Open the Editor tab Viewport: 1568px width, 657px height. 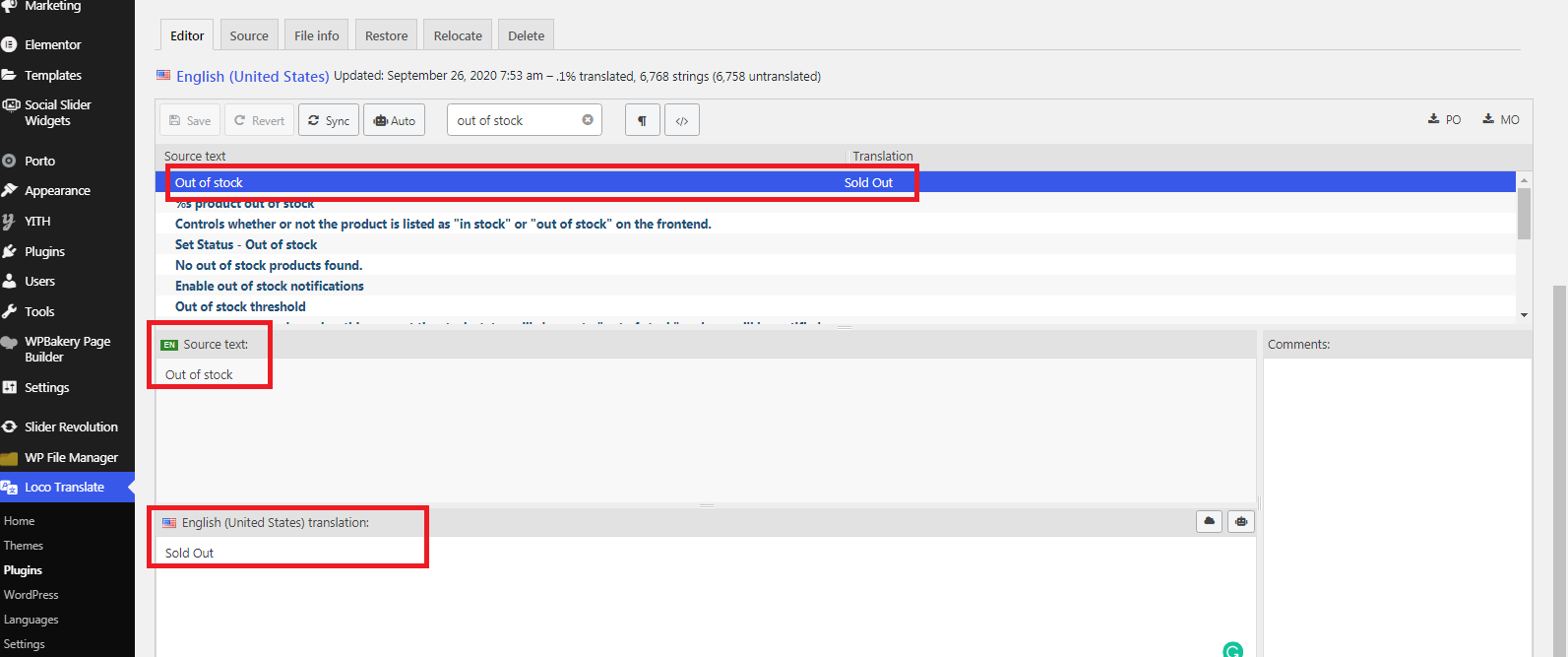(x=187, y=35)
